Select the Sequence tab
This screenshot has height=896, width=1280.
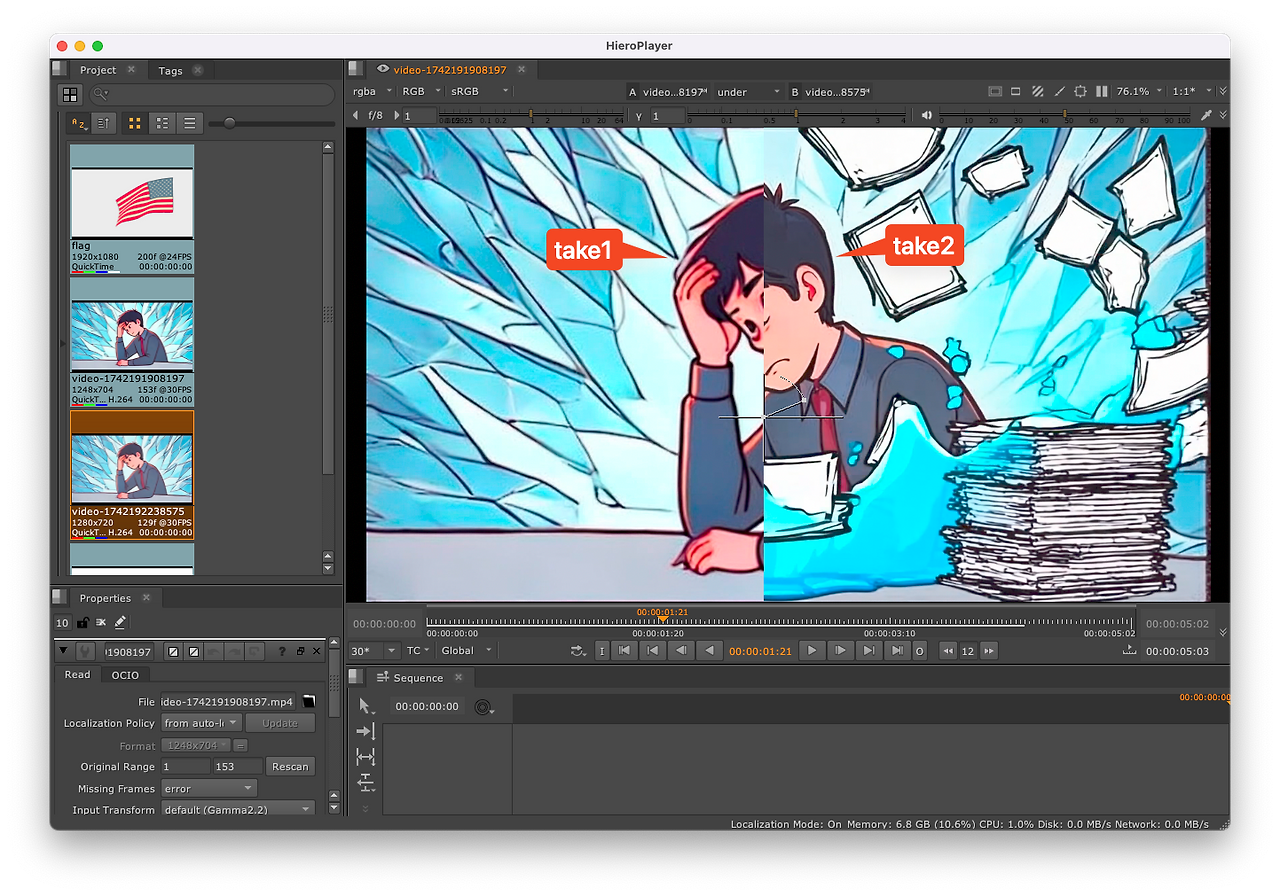(418, 678)
